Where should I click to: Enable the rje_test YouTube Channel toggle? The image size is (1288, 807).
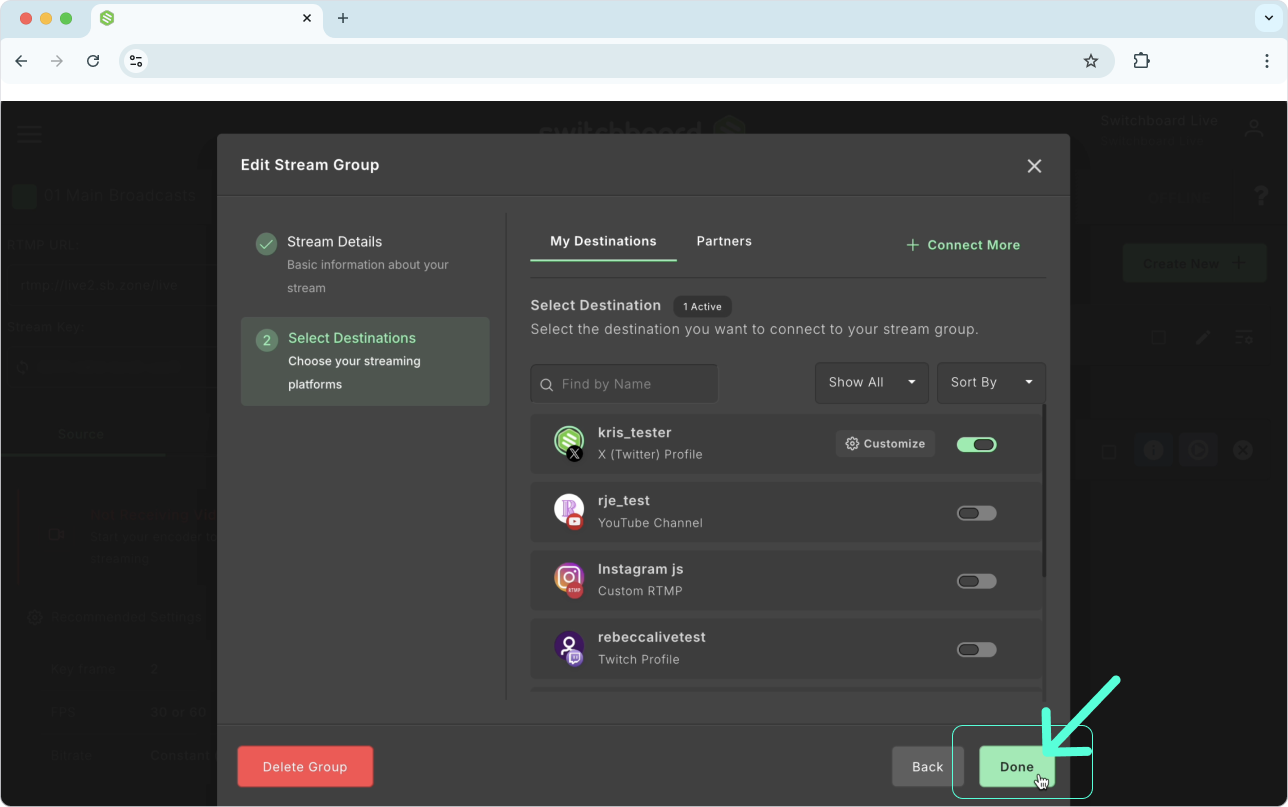977,513
